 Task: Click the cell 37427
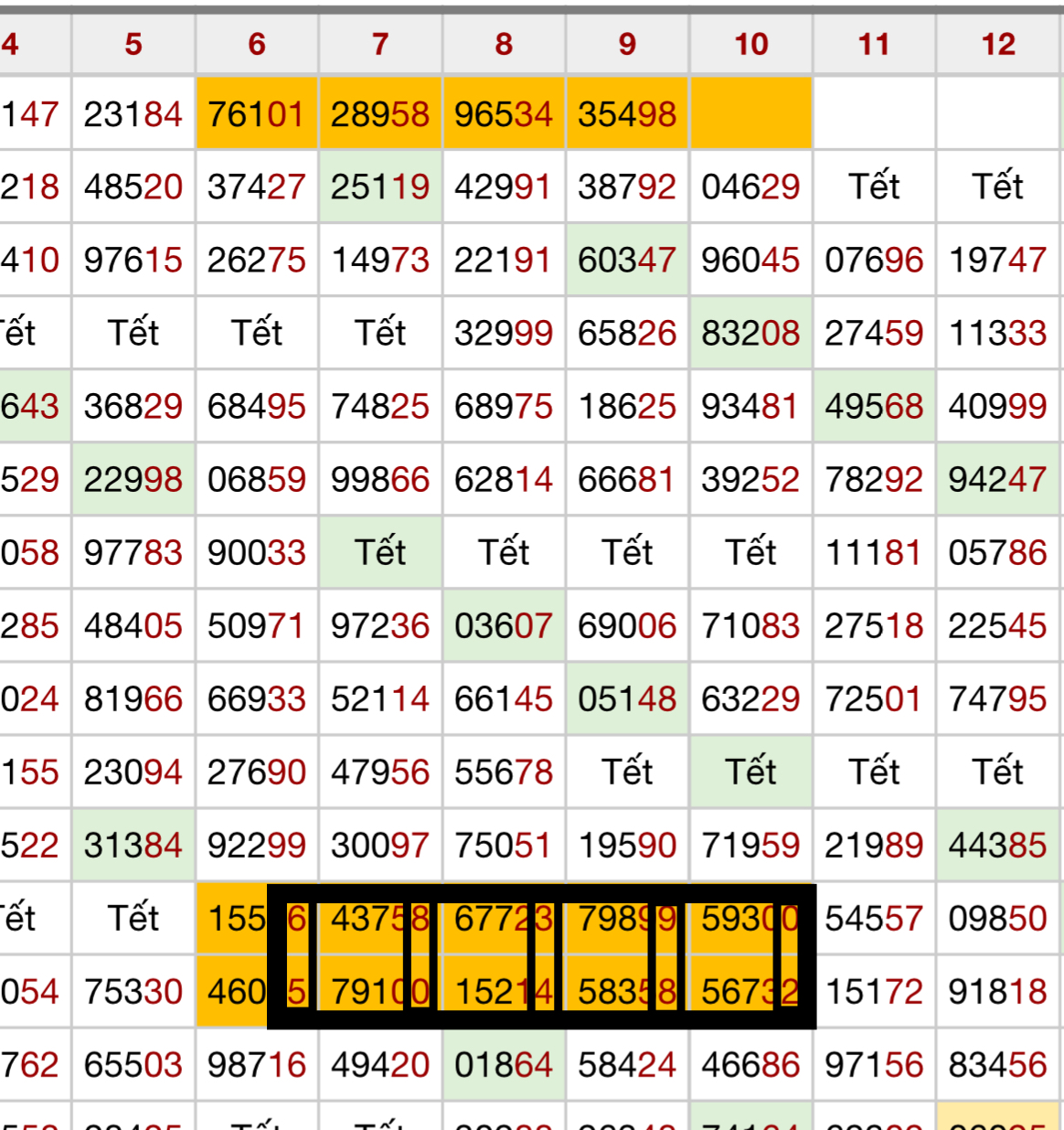point(257,187)
